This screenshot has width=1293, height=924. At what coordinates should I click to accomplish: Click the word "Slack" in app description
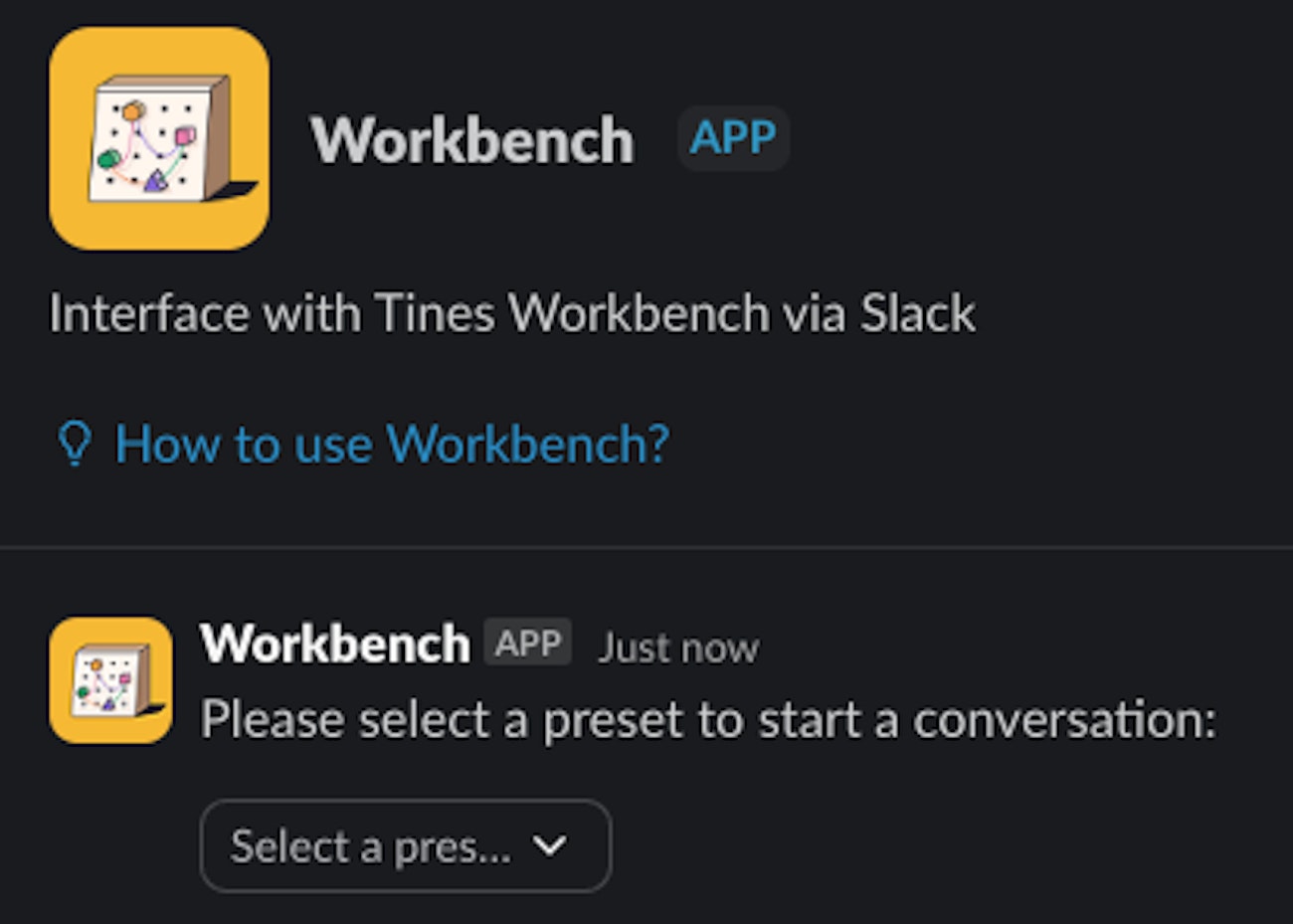(x=917, y=313)
